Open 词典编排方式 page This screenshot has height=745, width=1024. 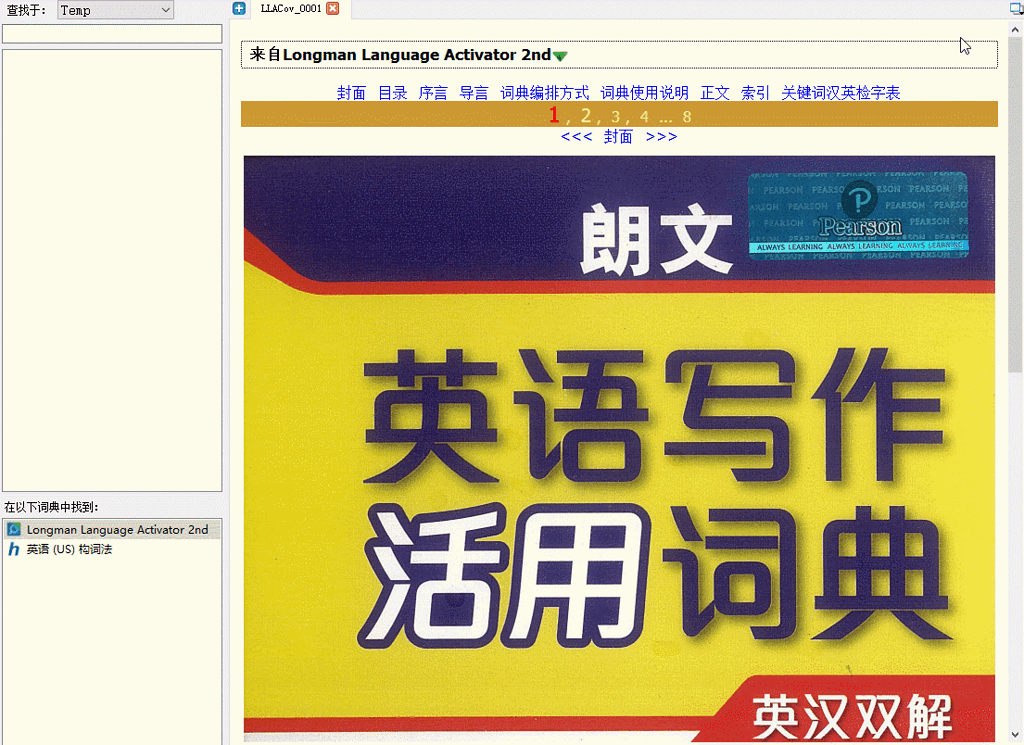[x=544, y=93]
